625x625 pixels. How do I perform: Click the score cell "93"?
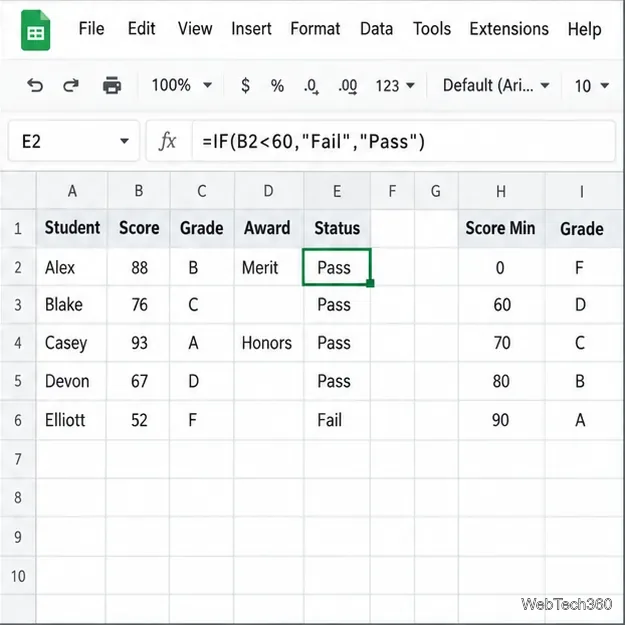139,343
